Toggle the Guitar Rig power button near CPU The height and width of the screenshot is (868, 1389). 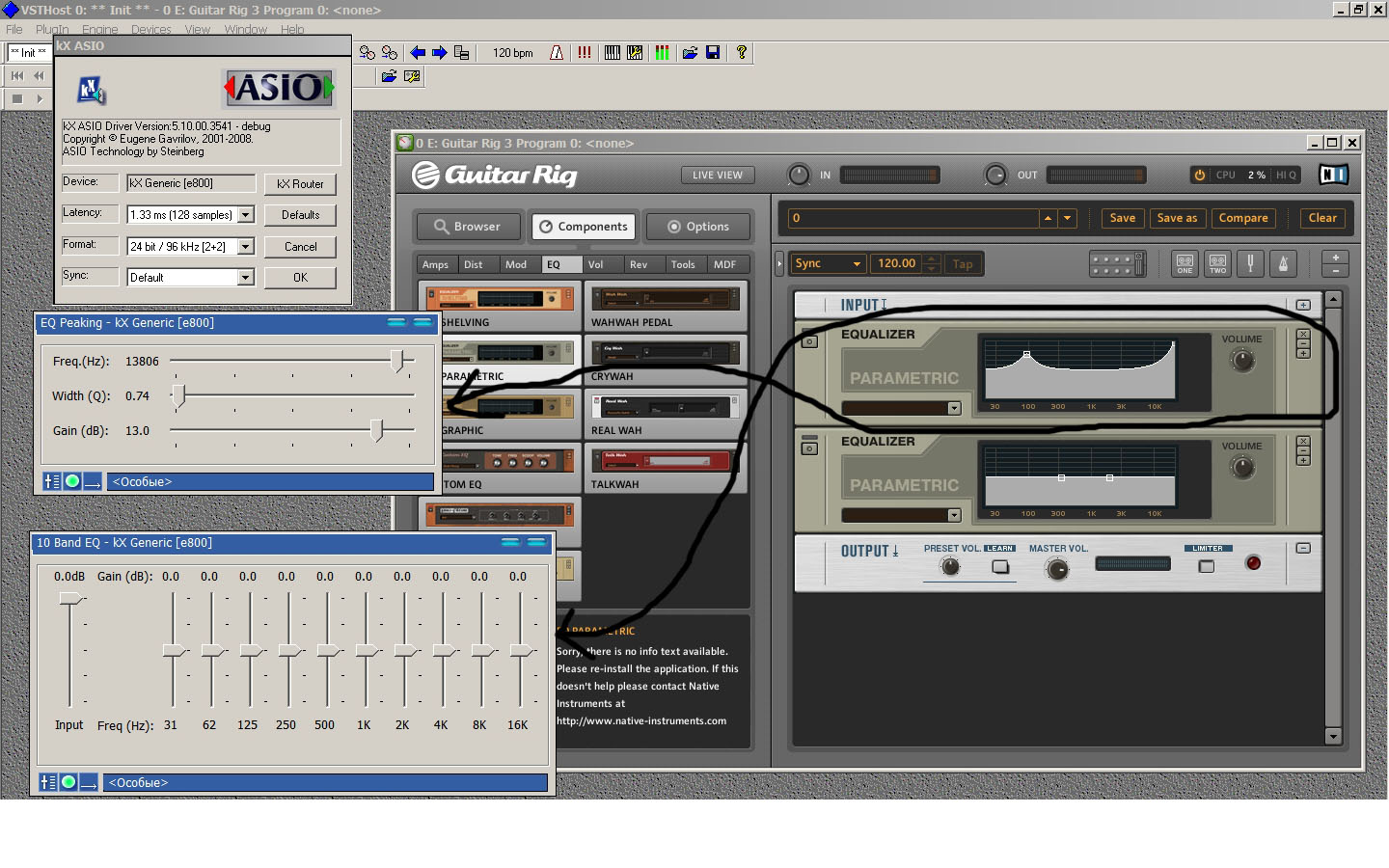tap(1199, 175)
